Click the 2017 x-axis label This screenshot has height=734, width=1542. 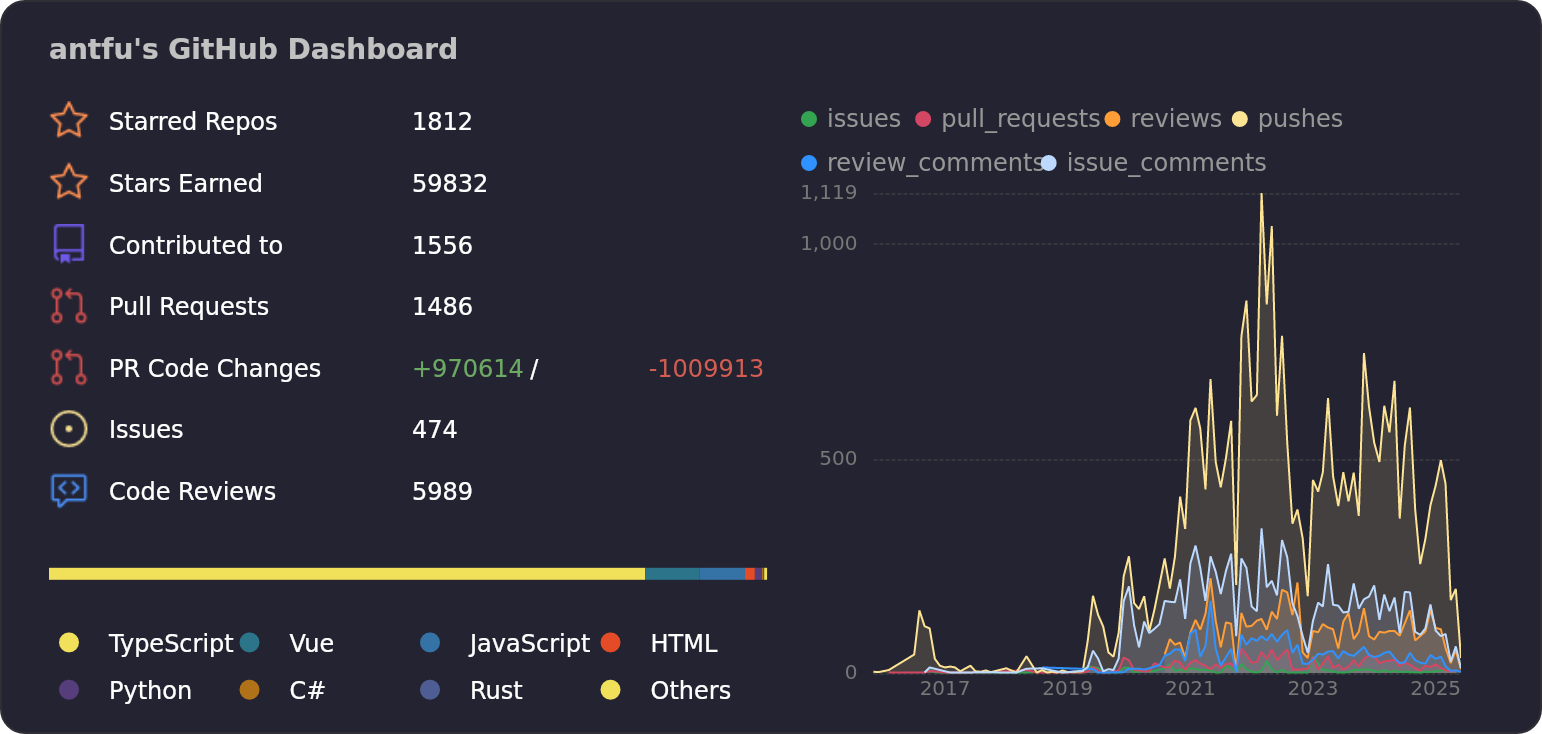pos(945,689)
